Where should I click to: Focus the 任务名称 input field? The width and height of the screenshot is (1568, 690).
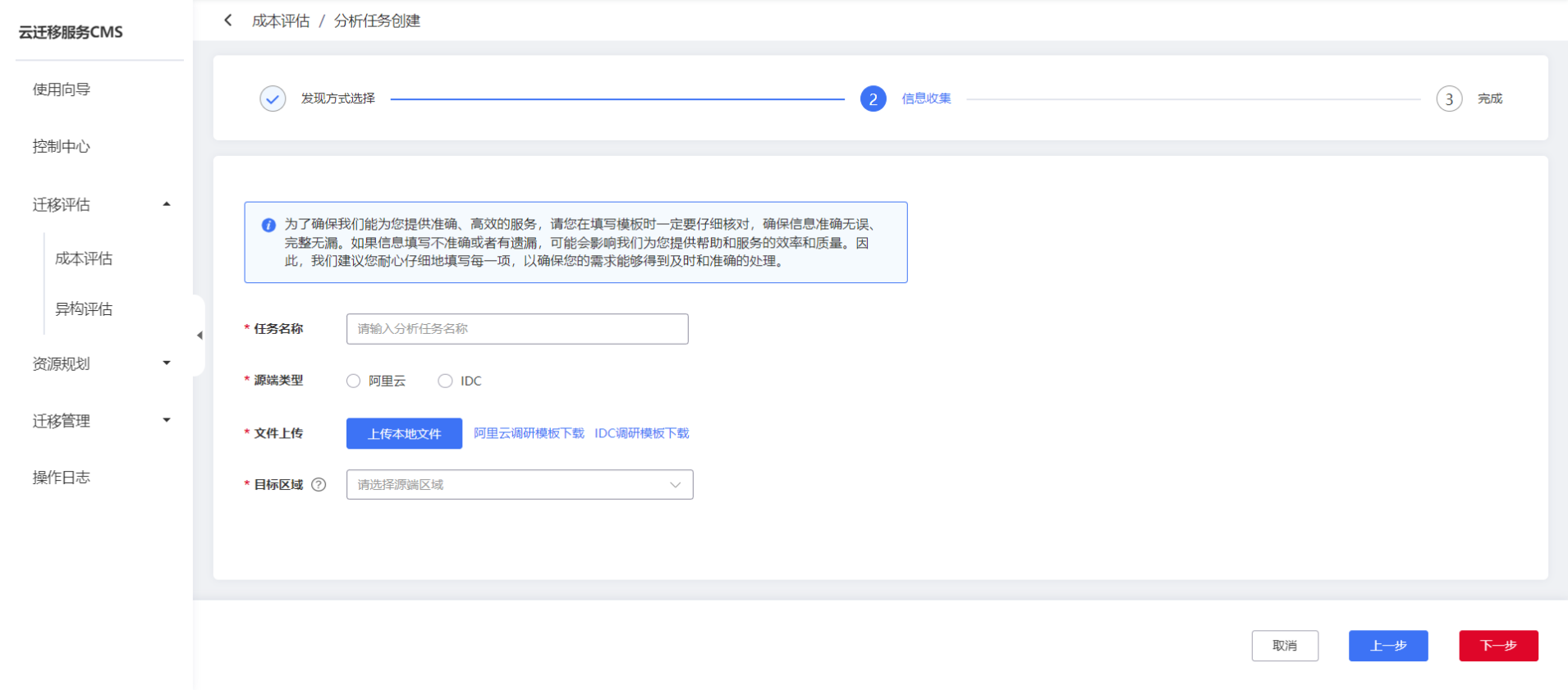point(517,329)
